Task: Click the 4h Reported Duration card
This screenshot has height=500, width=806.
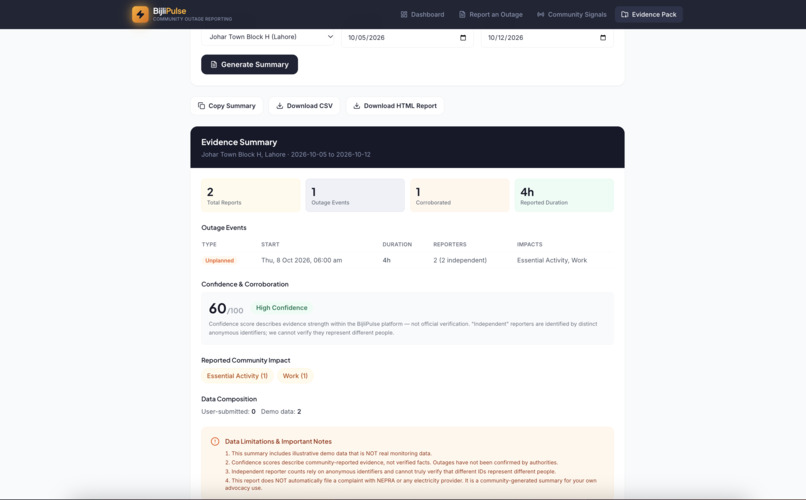Action: 564,195
